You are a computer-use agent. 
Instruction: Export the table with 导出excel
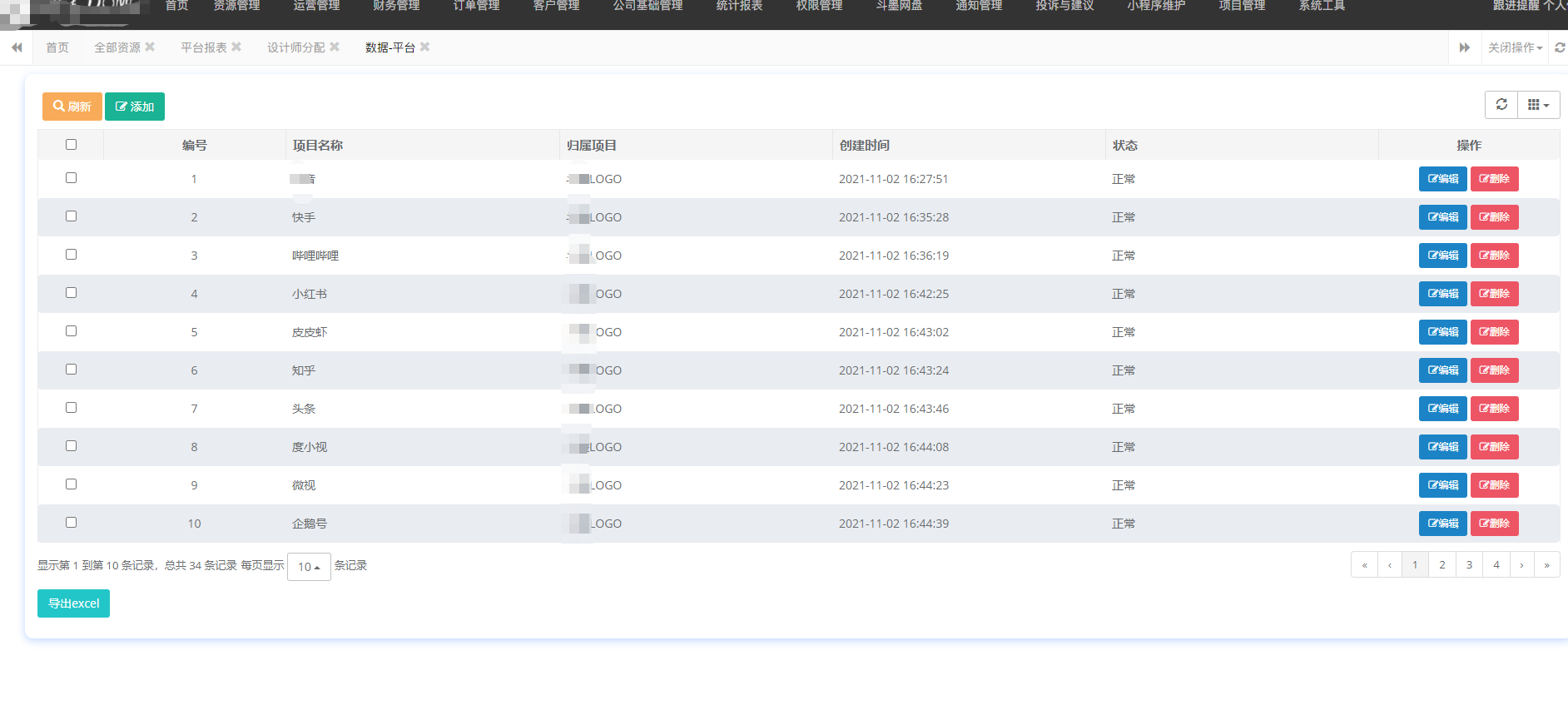pos(73,603)
